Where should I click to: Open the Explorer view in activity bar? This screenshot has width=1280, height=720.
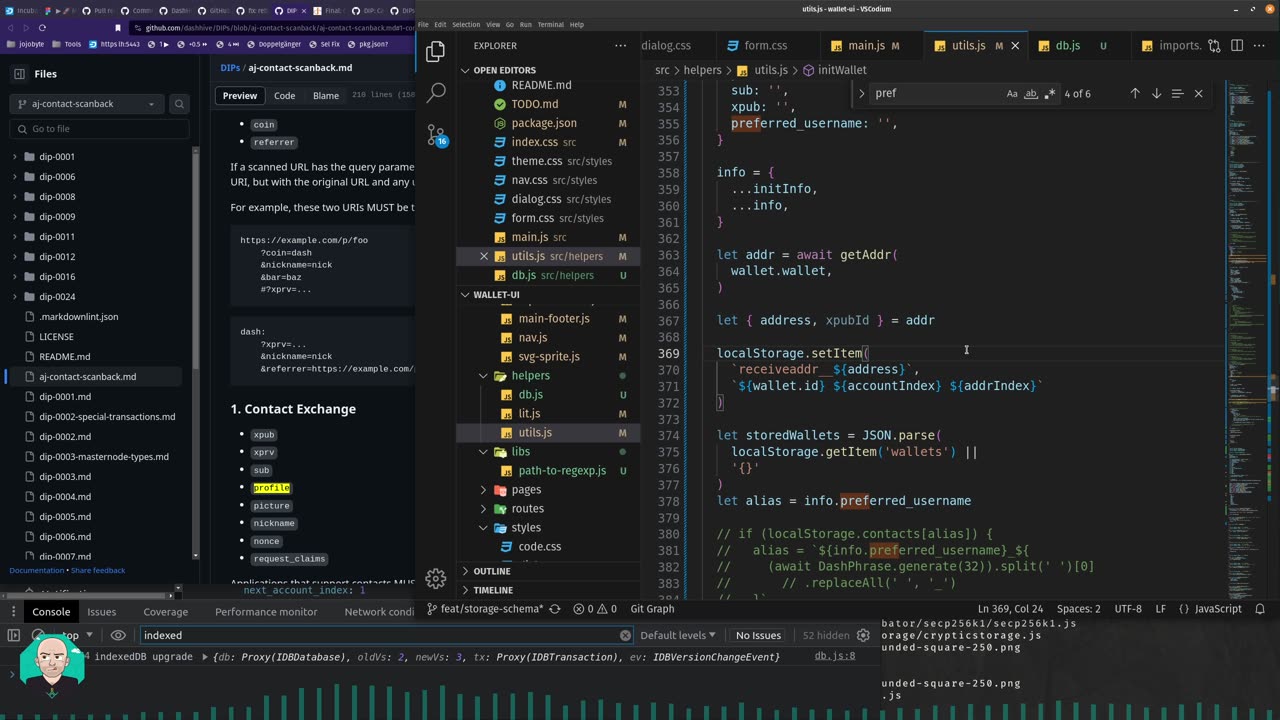(x=436, y=52)
